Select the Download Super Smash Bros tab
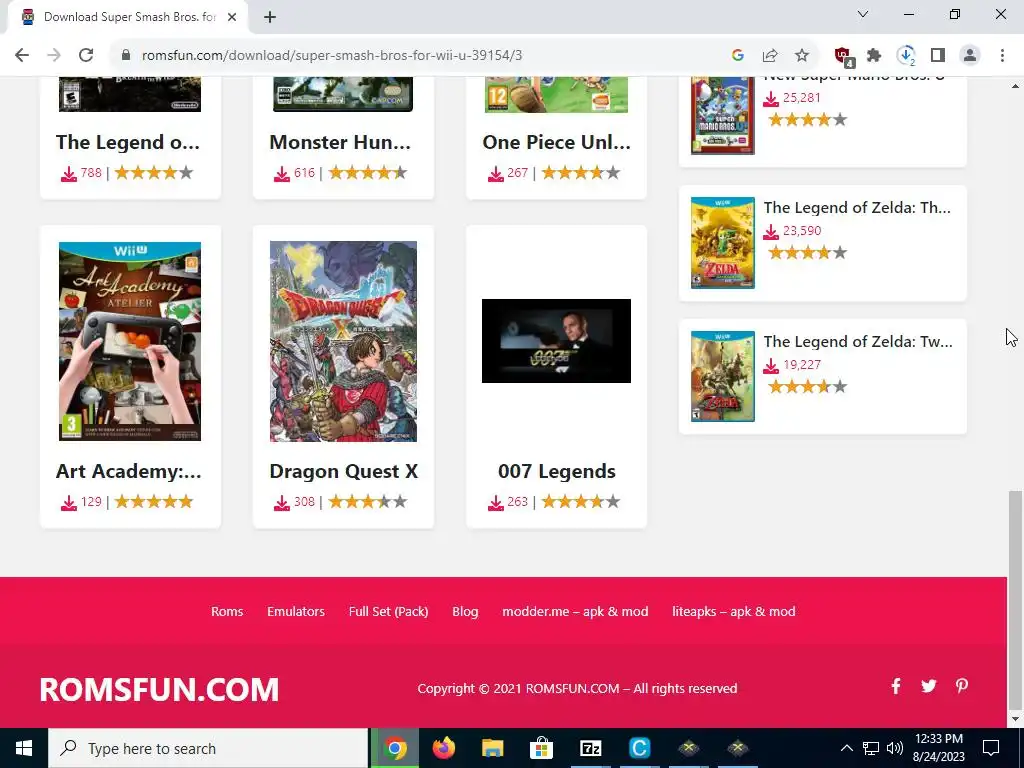The height and width of the screenshot is (768, 1024). pos(129,18)
